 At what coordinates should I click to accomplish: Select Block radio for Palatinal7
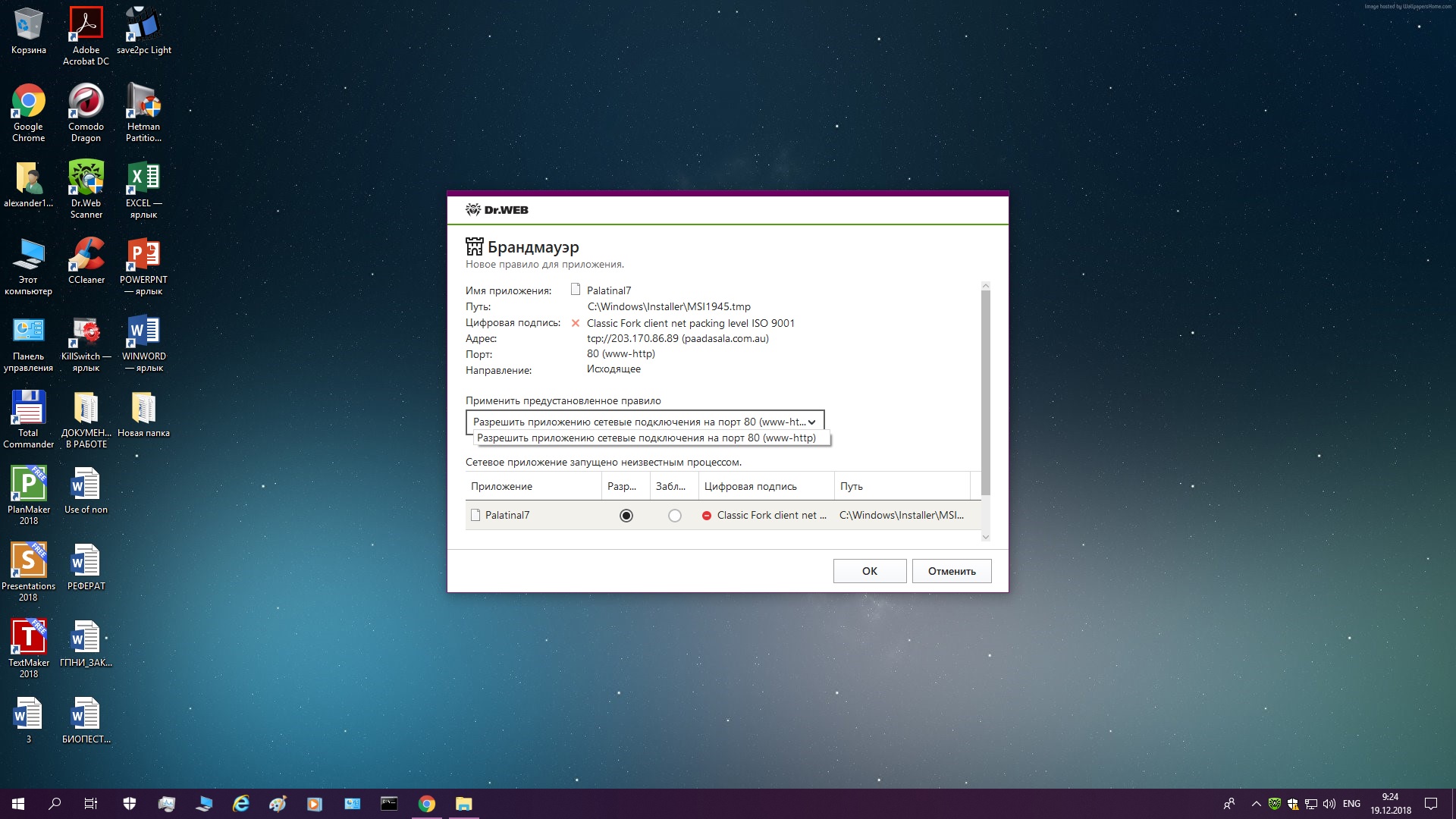[x=674, y=516]
